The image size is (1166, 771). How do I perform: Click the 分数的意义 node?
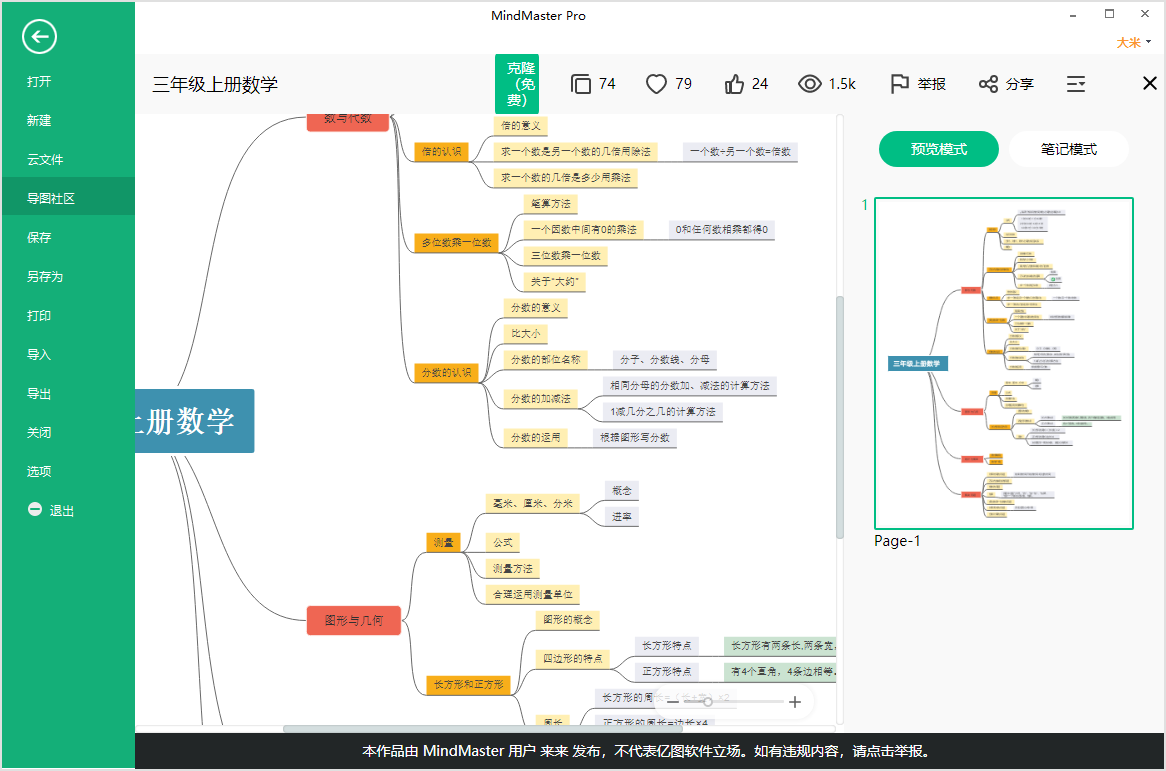pos(536,308)
